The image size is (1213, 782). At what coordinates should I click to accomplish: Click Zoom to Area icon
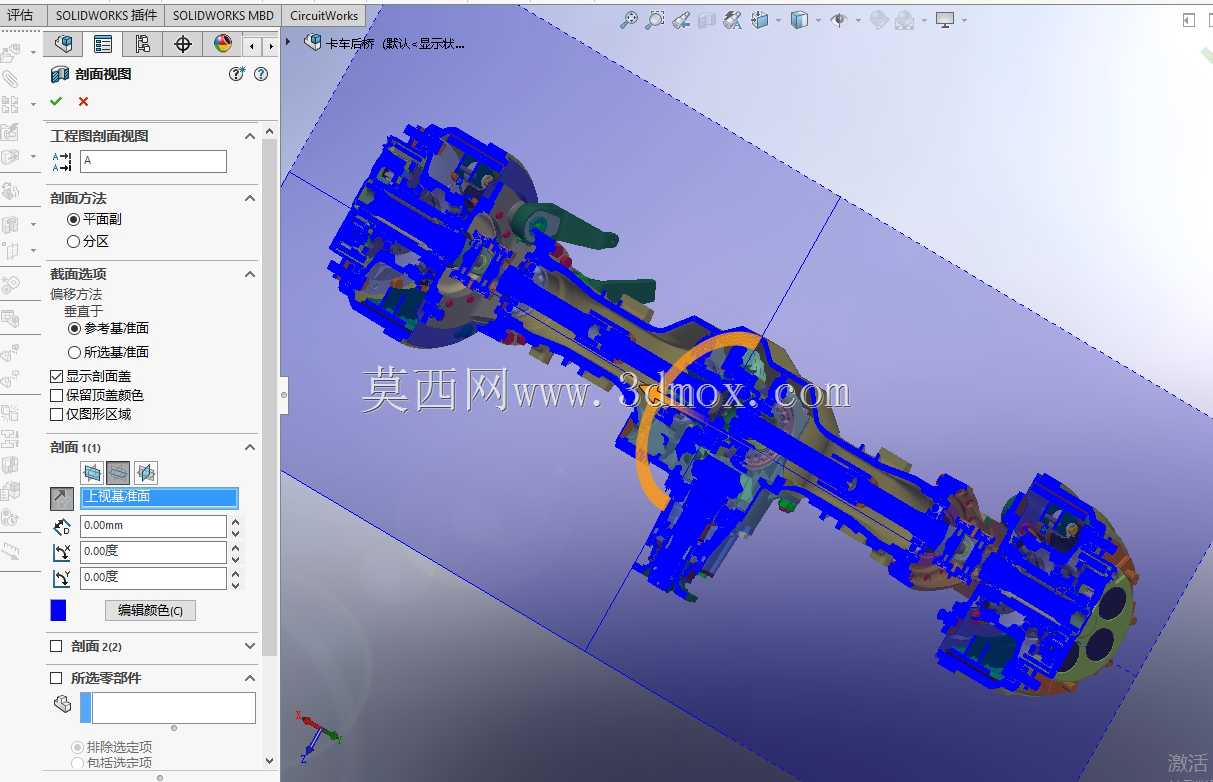pos(655,19)
